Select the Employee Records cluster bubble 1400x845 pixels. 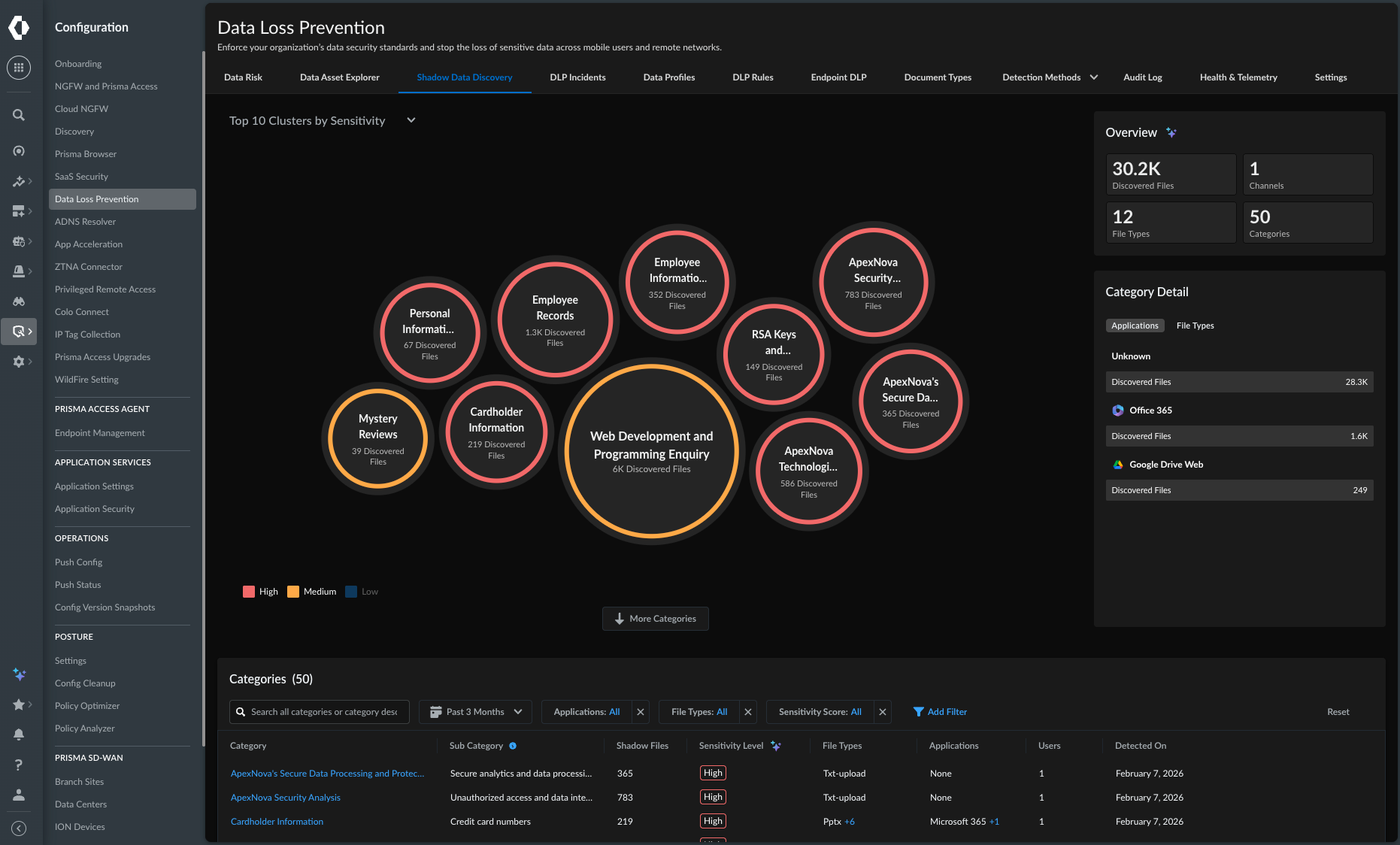(555, 320)
